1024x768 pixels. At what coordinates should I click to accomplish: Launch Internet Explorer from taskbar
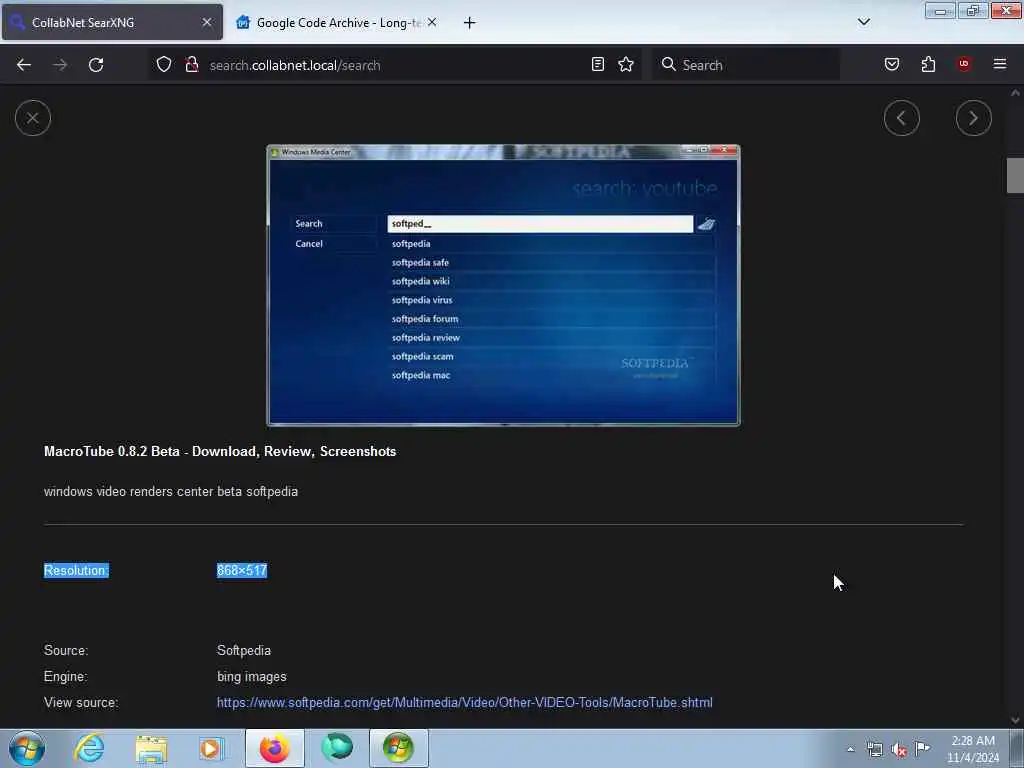point(89,748)
